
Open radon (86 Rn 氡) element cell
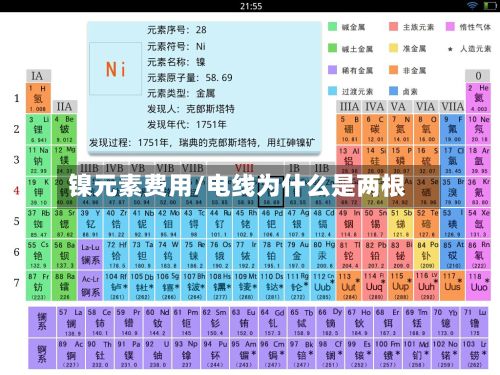coord(478,255)
